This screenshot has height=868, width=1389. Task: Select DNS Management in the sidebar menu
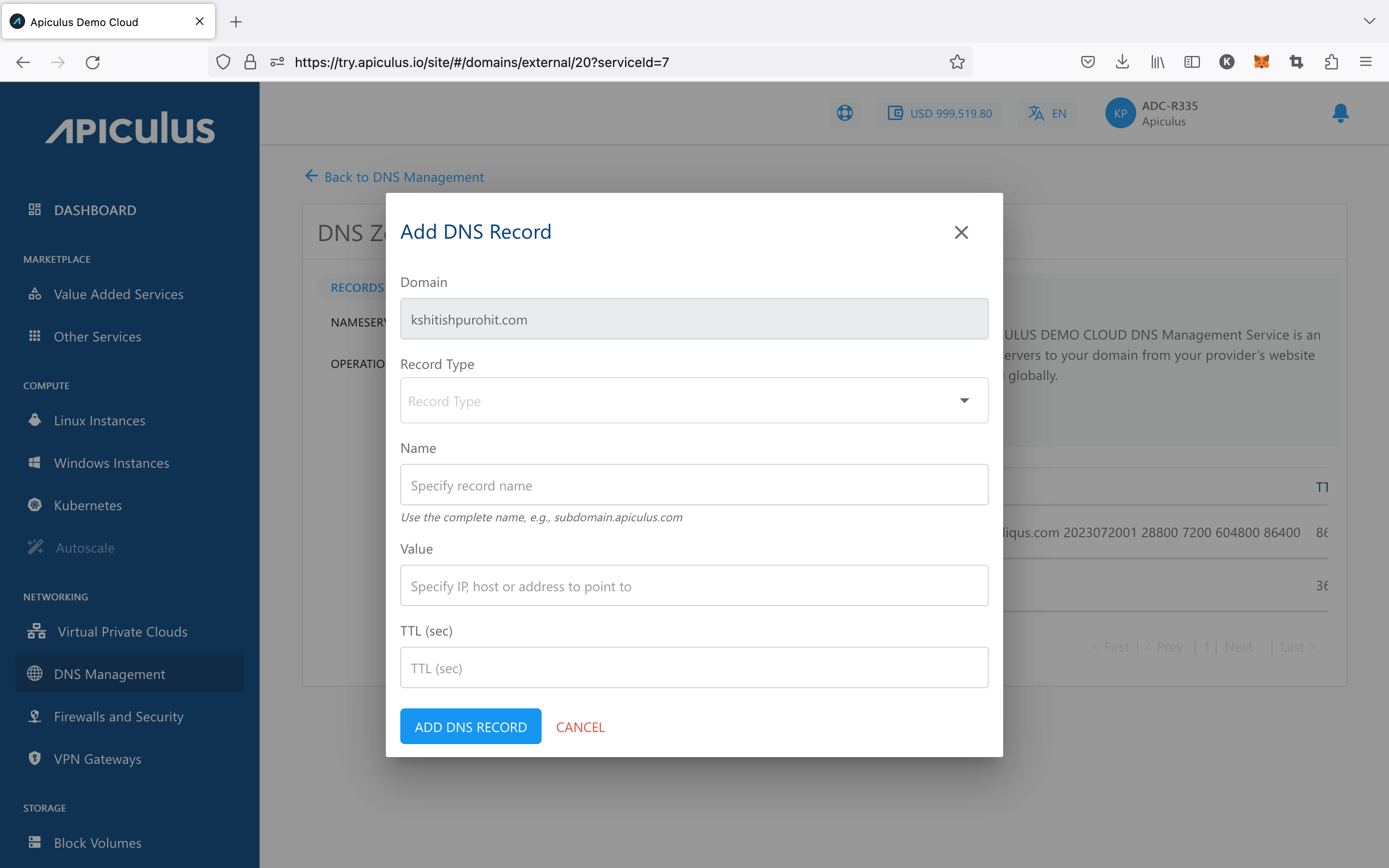click(109, 673)
